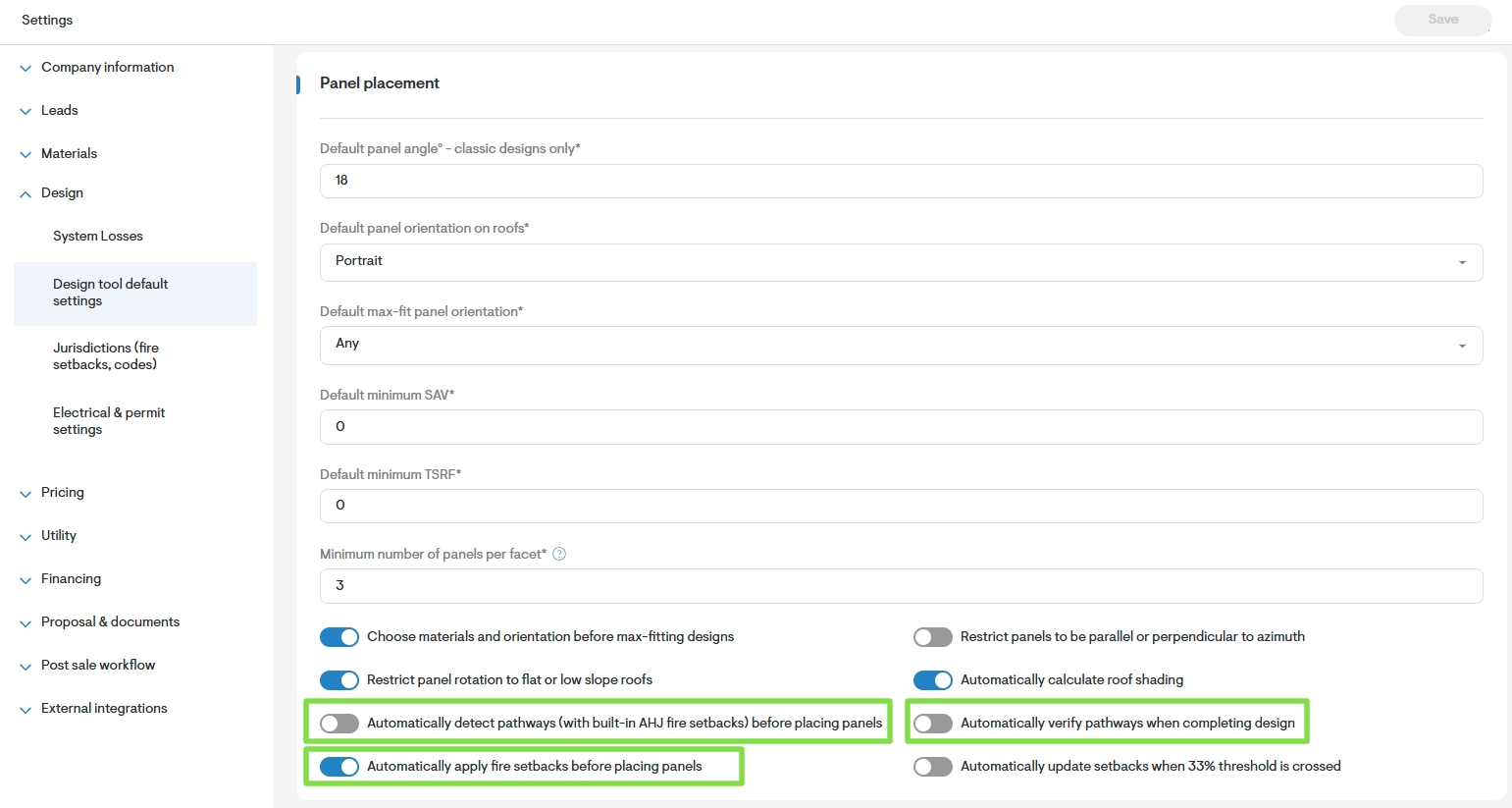Open Jurisdictions (fire setbacks, codes)
The width and height of the screenshot is (1512, 808).
[106, 356]
